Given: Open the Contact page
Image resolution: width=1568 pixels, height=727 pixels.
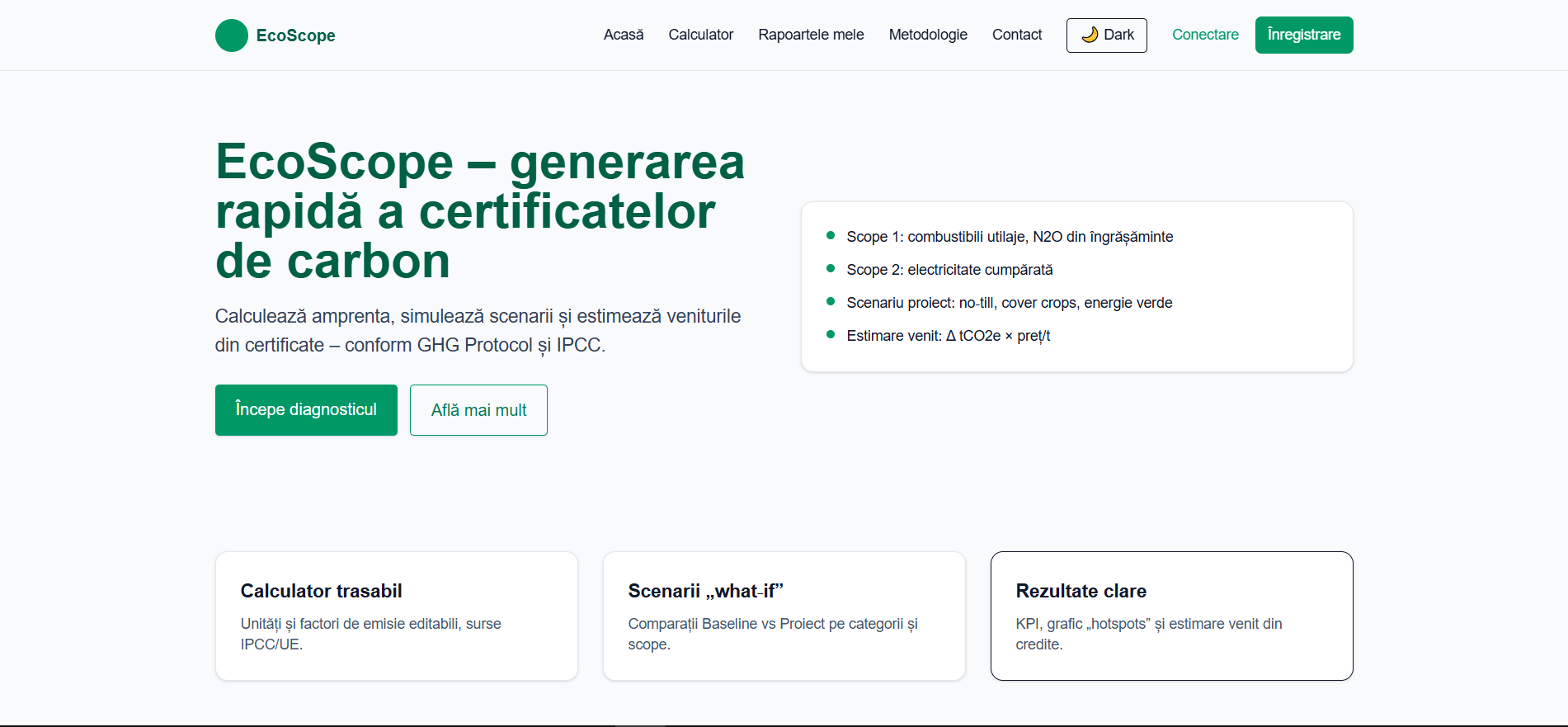Looking at the screenshot, I should (1016, 35).
